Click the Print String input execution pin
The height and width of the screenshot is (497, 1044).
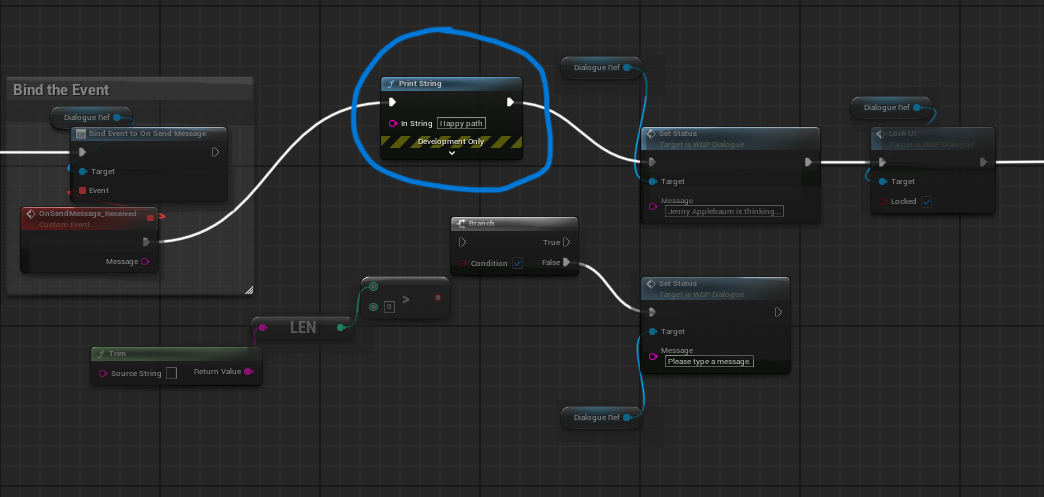click(x=393, y=102)
